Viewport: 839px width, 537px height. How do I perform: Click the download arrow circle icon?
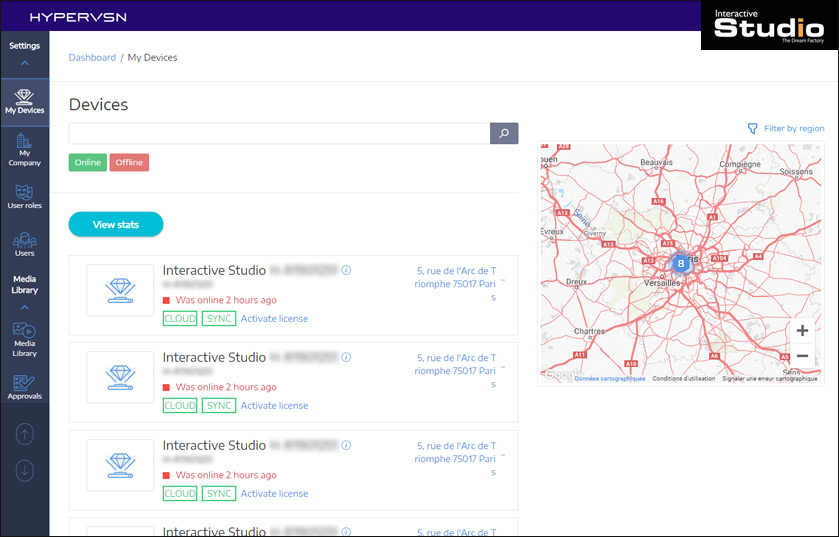point(25,471)
